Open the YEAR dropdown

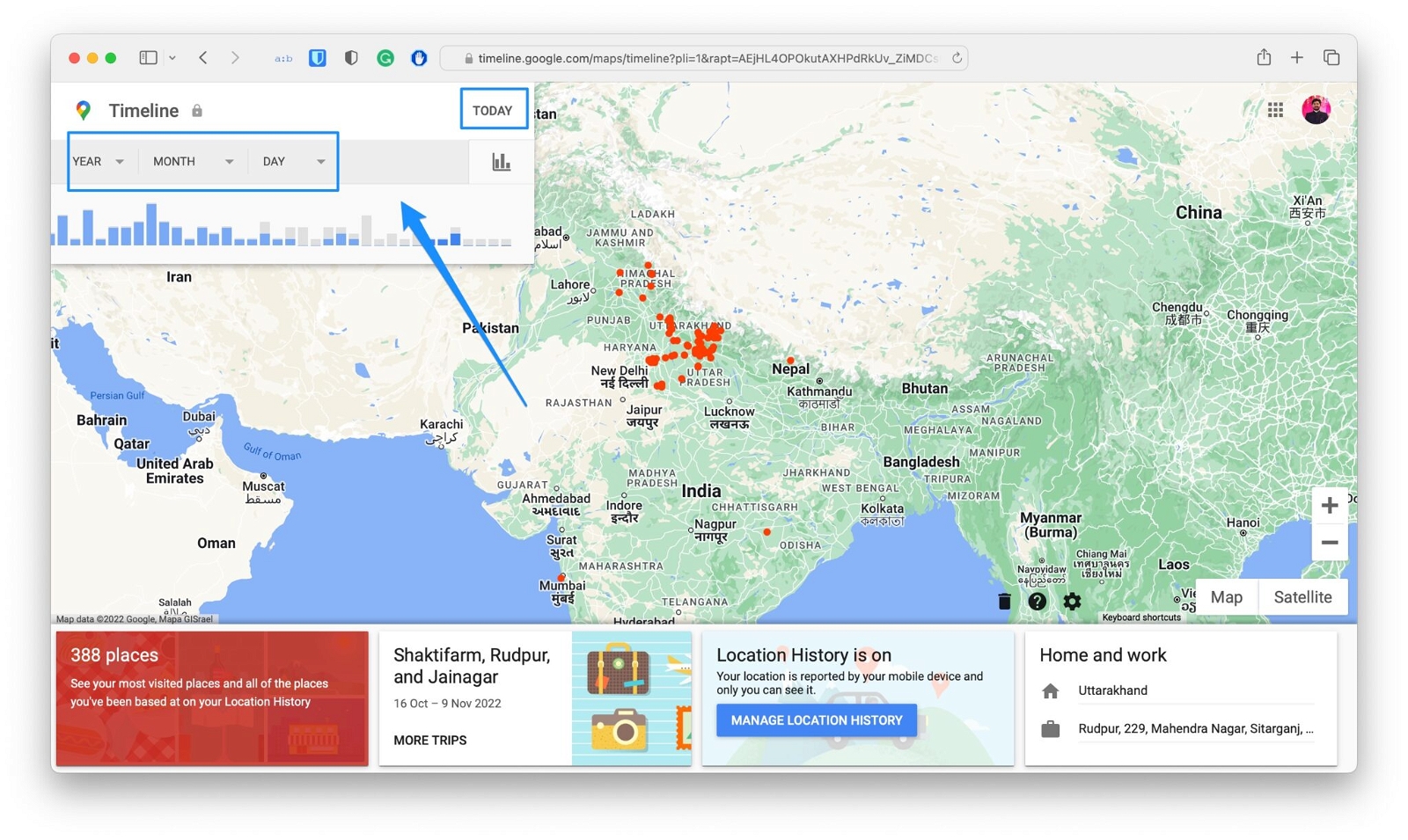click(x=99, y=162)
